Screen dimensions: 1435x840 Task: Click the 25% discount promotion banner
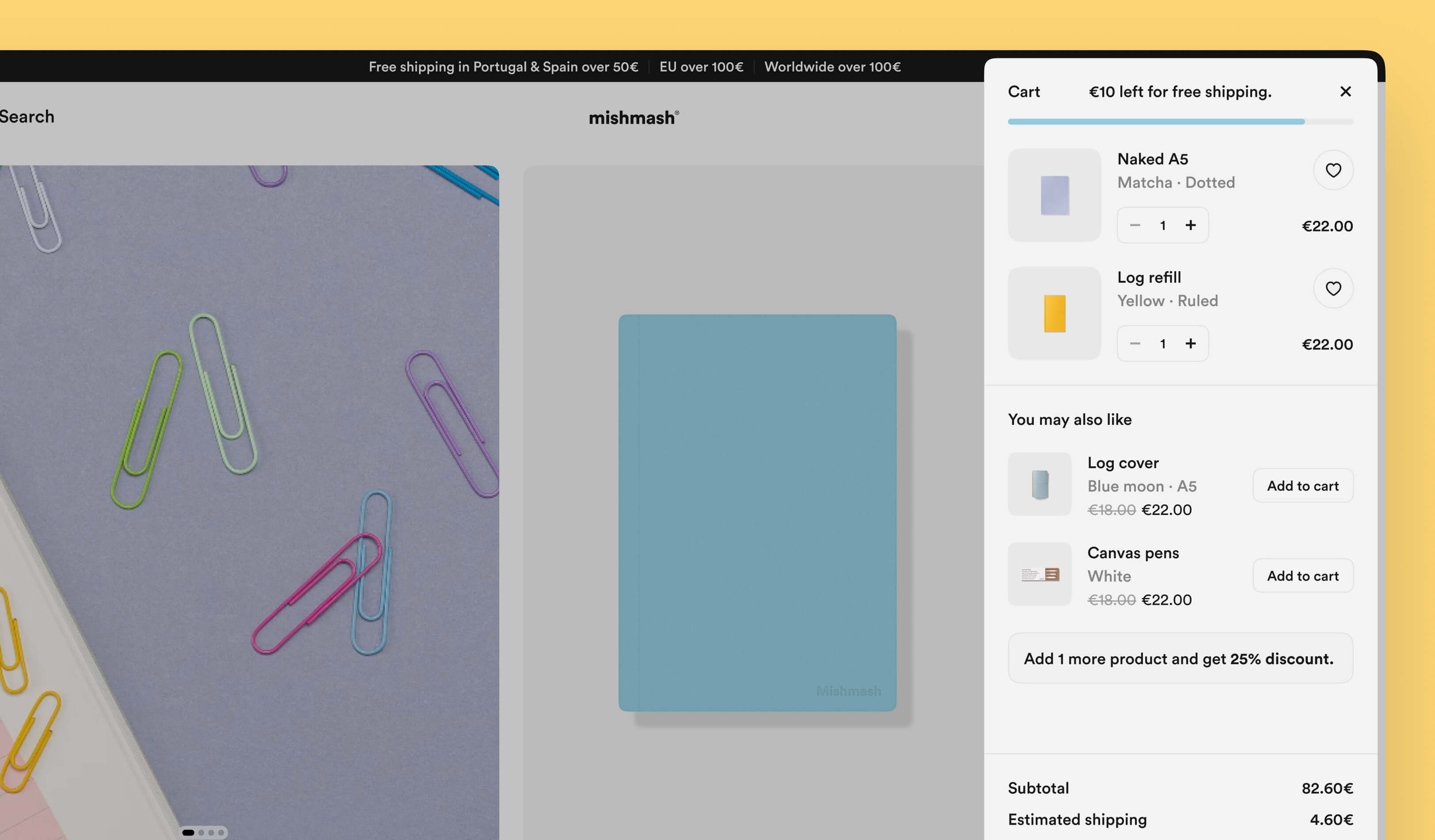1180,658
